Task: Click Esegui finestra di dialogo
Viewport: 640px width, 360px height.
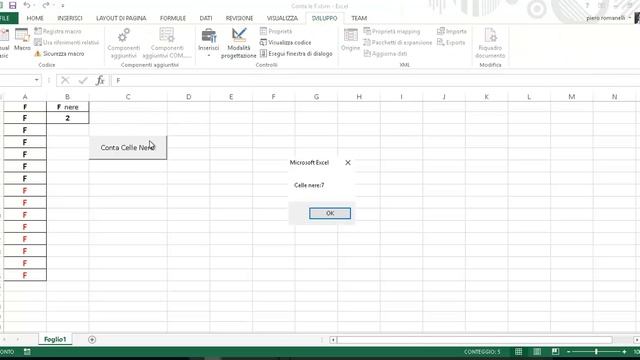Action: coord(296,53)
